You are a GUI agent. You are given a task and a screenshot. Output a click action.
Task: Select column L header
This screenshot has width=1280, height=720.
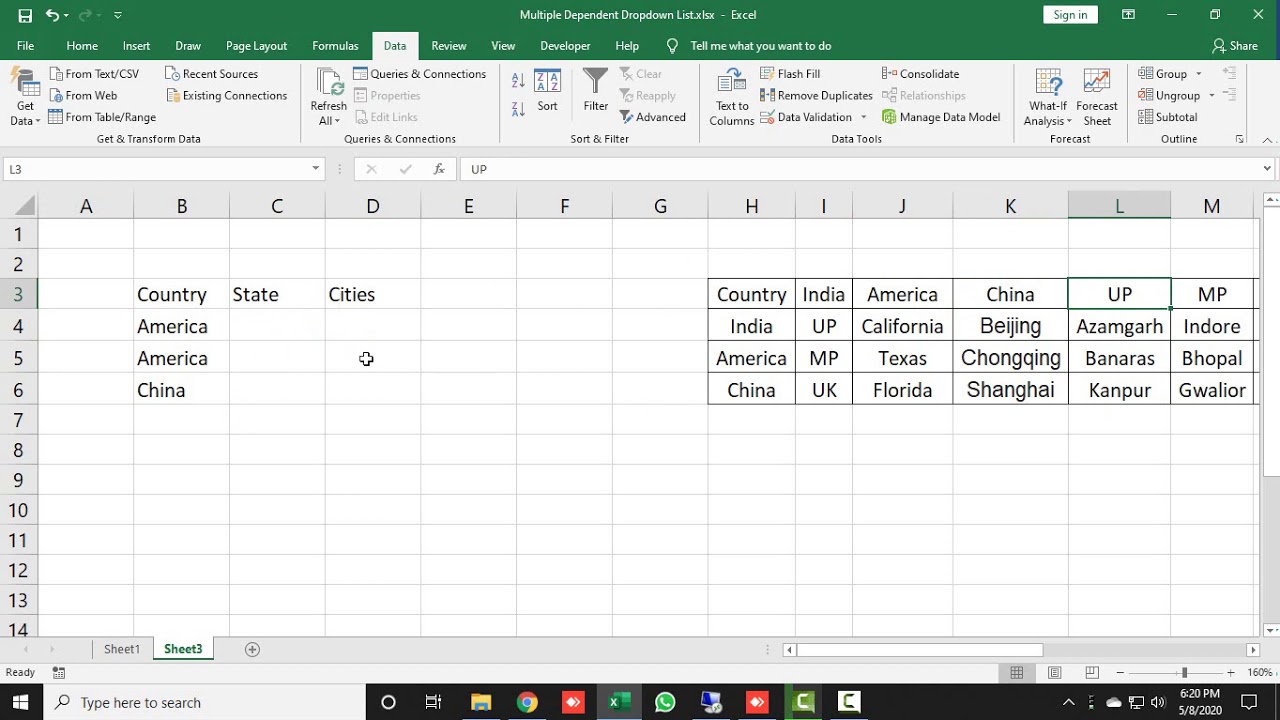click(x=1119, y=206)
